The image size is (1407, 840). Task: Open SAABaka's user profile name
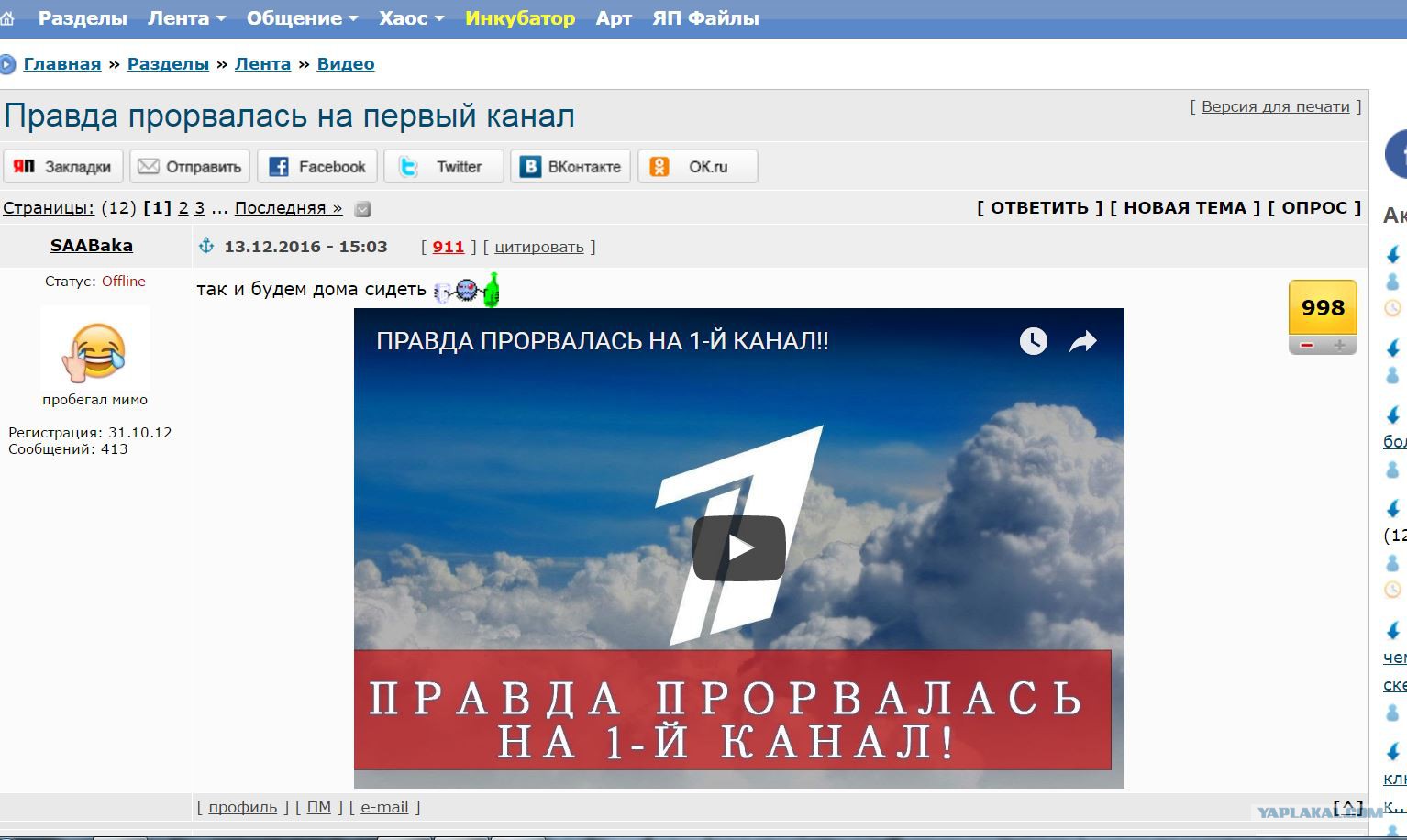(92, 246)
